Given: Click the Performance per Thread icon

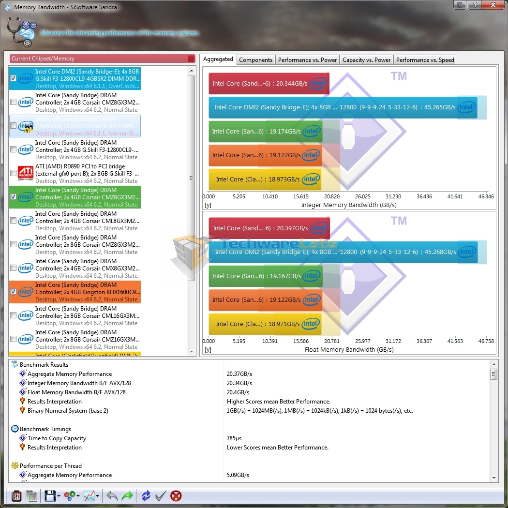Looking at the screenshot, I should tap(15, 465).
